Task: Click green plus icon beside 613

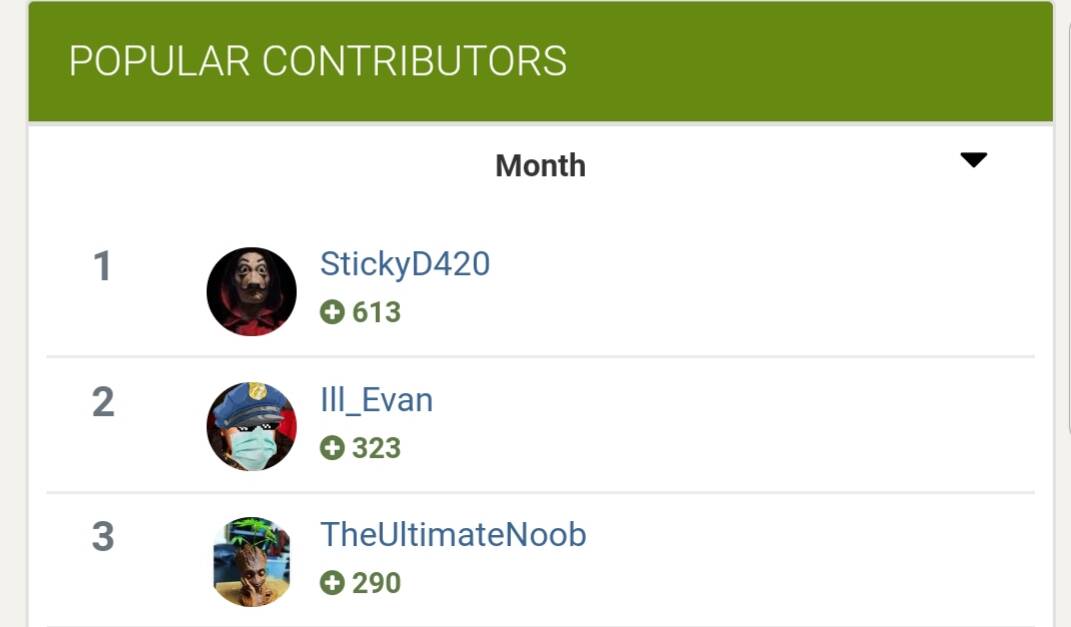Action: (x=332, y=312)
